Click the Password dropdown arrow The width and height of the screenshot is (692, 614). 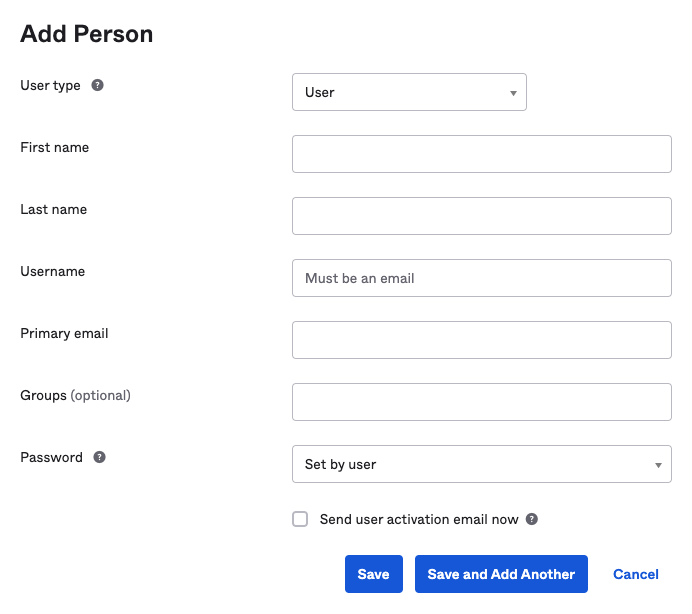[658, 465]
